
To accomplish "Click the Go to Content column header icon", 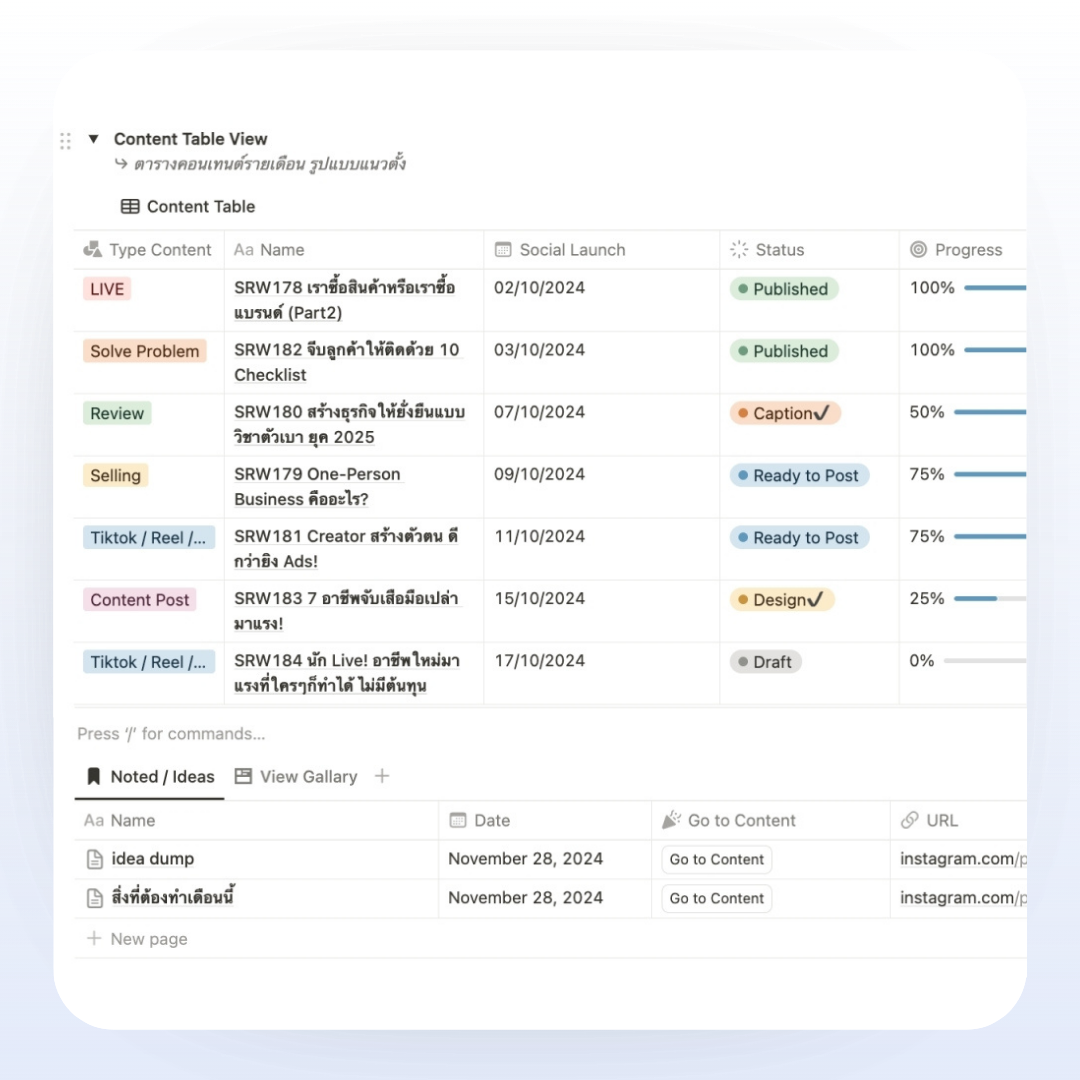I will coord(671,820).
